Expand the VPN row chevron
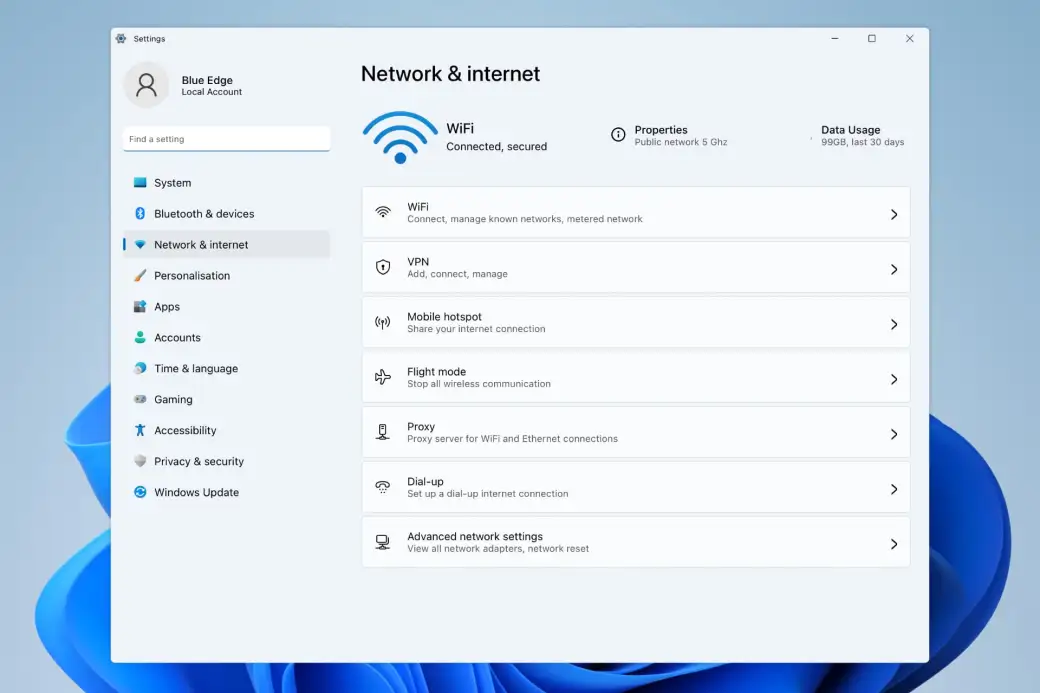This screenshot has width=1040, height=693. click(894, 269)
